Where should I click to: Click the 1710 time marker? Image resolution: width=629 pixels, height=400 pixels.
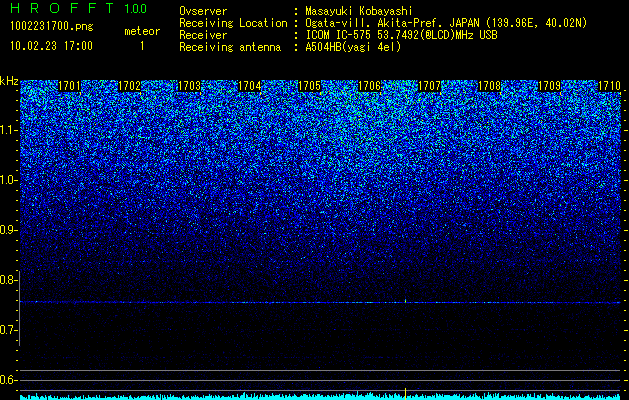tap(609, 86)
